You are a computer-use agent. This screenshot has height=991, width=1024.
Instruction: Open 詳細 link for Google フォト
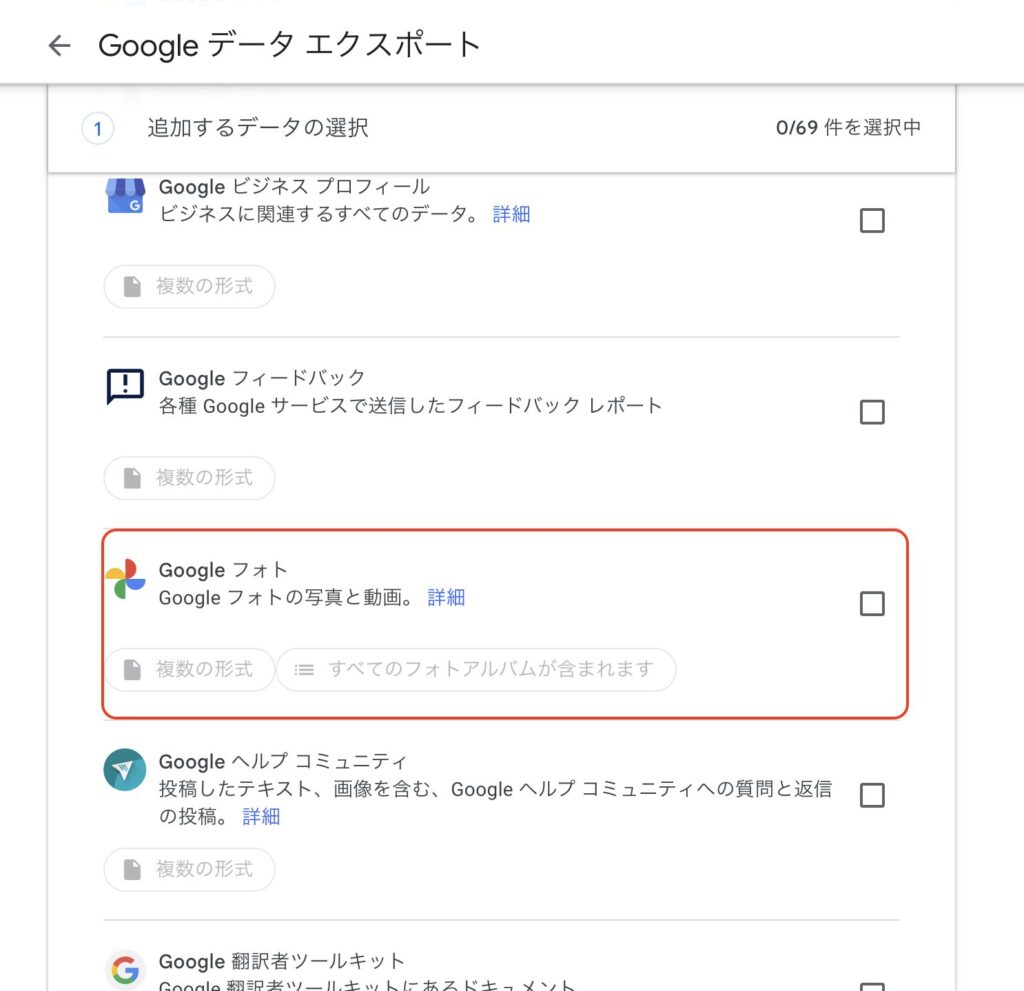click(x=446, y=597)
